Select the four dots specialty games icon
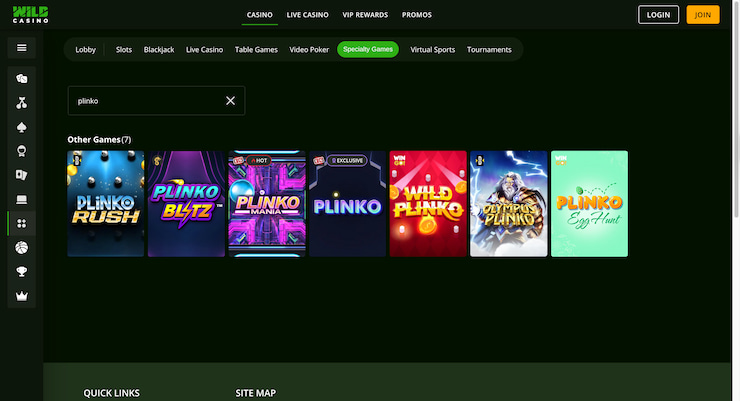 (21, 224)
